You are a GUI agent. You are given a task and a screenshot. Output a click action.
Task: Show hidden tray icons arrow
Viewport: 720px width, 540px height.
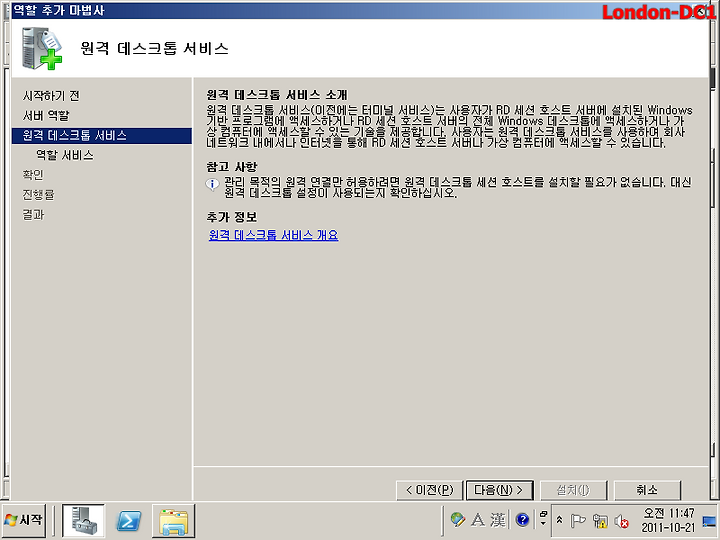tap(559, 520)
